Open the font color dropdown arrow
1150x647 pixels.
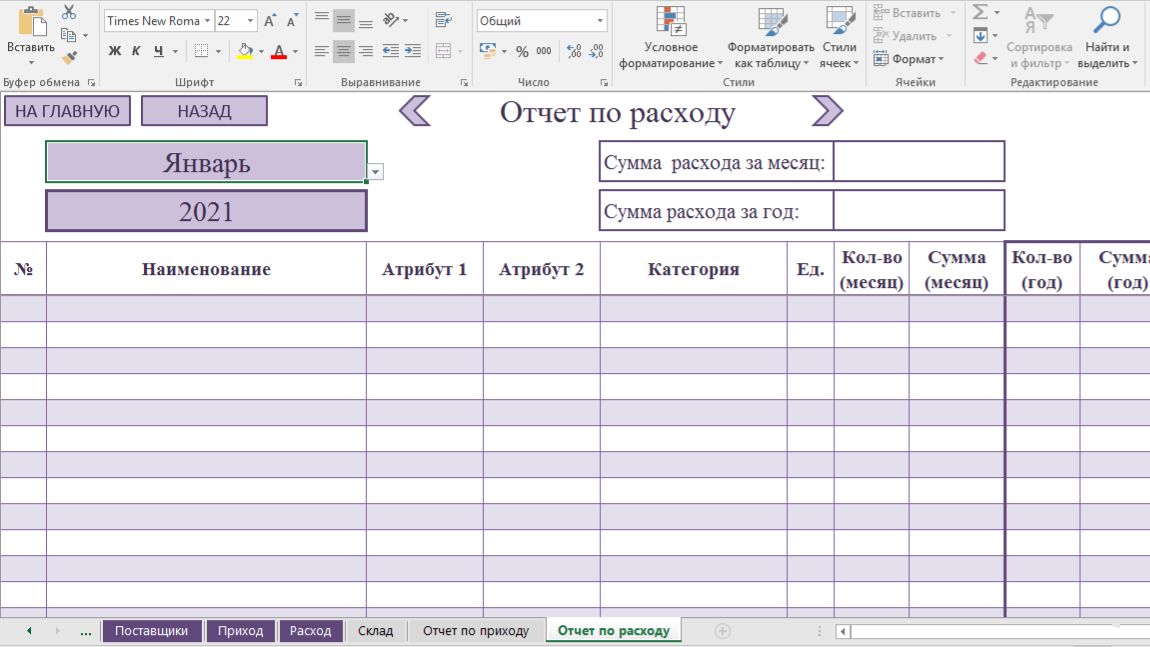click(296, 51)
